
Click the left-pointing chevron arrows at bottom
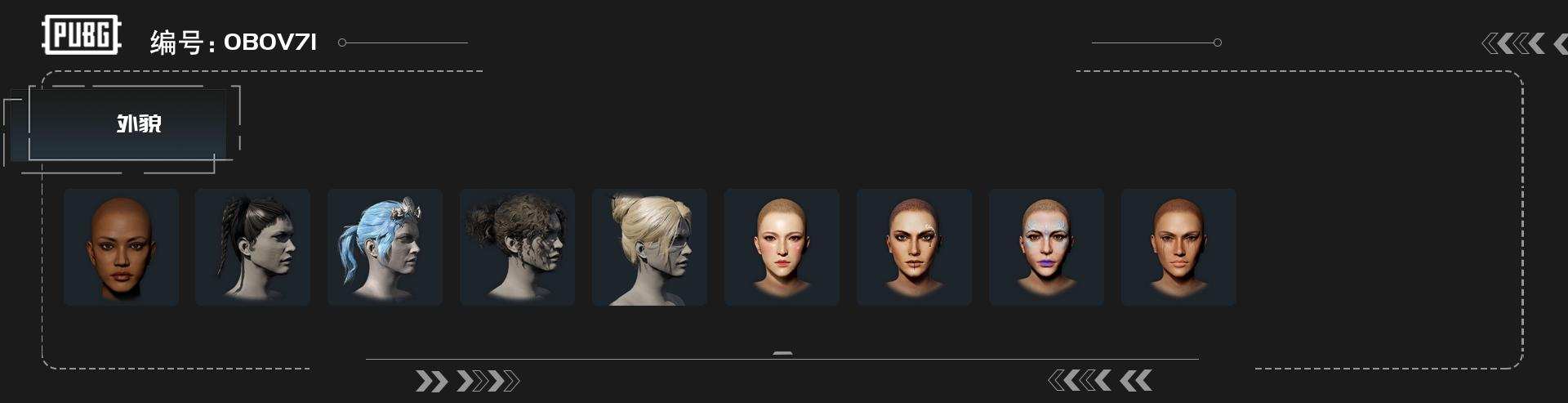coord(1100,380)
